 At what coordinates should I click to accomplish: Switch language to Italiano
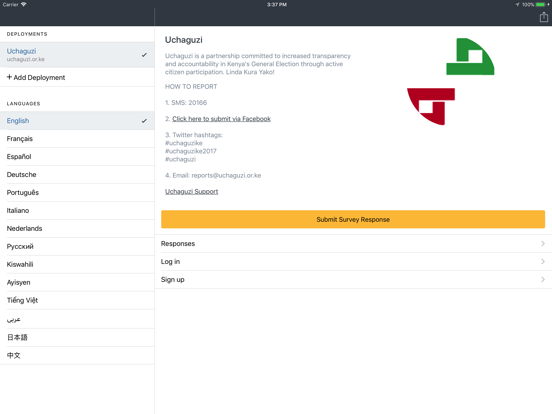pyautogui.click(x=77, y=211)
